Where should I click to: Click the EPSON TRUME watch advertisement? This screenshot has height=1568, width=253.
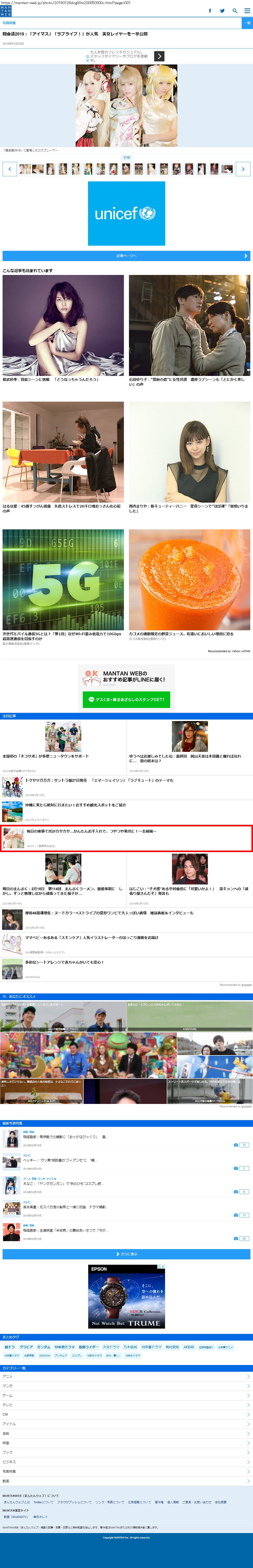coord(126,1297)
